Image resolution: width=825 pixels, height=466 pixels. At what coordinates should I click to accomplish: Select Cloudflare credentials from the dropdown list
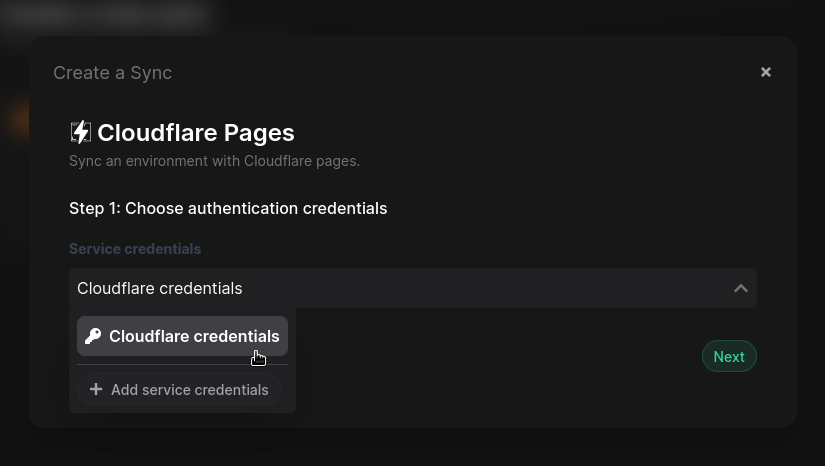[x=193, y=336]
